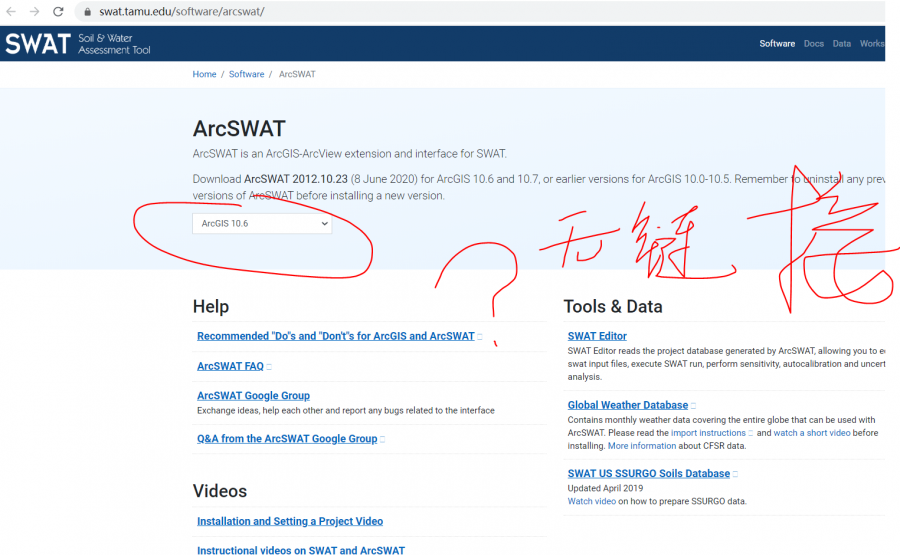
Task: Open SWAT US SSURGO Soils Database link
Action: [x=649, y=474]
